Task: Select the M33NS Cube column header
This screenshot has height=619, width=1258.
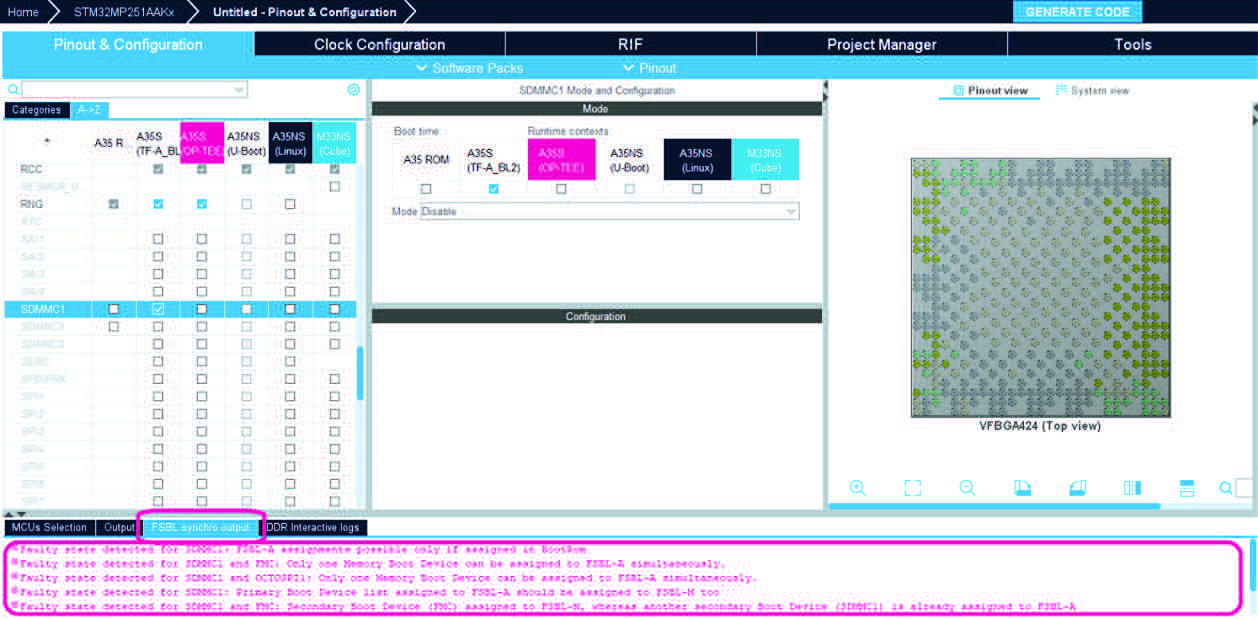Action: pos(334,142)
